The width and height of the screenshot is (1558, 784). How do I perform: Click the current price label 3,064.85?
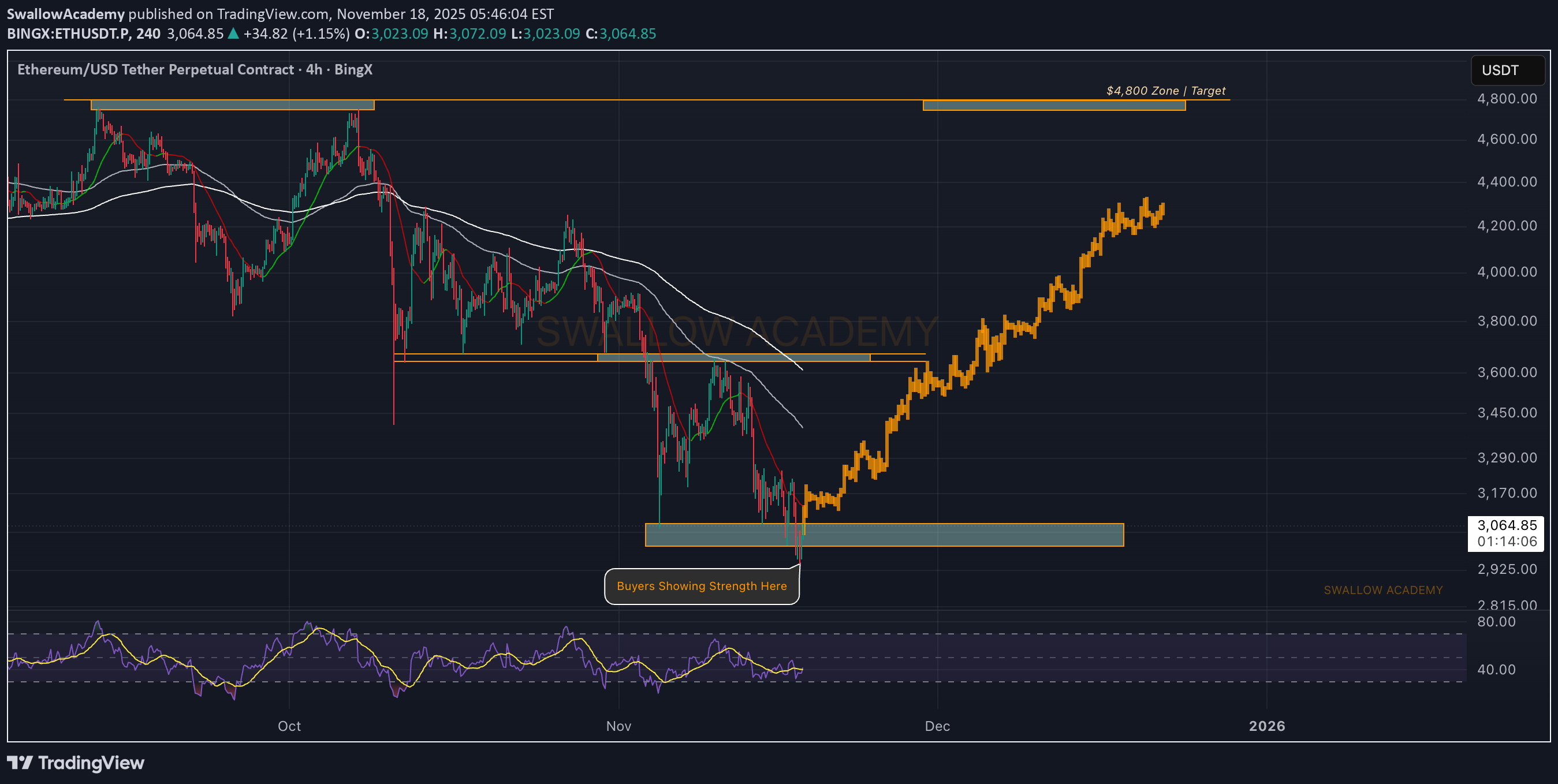[1506, 525]
